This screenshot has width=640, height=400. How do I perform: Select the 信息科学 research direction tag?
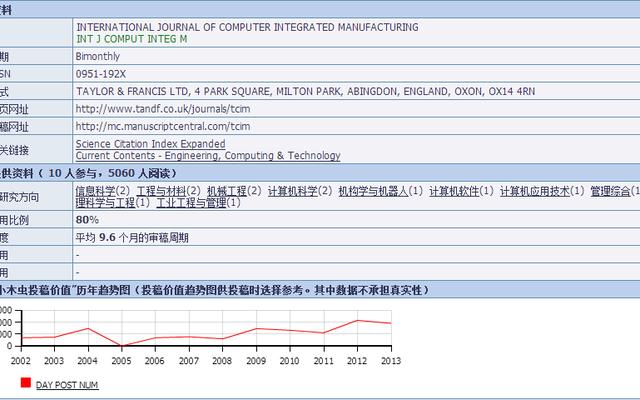pos(96,191)
